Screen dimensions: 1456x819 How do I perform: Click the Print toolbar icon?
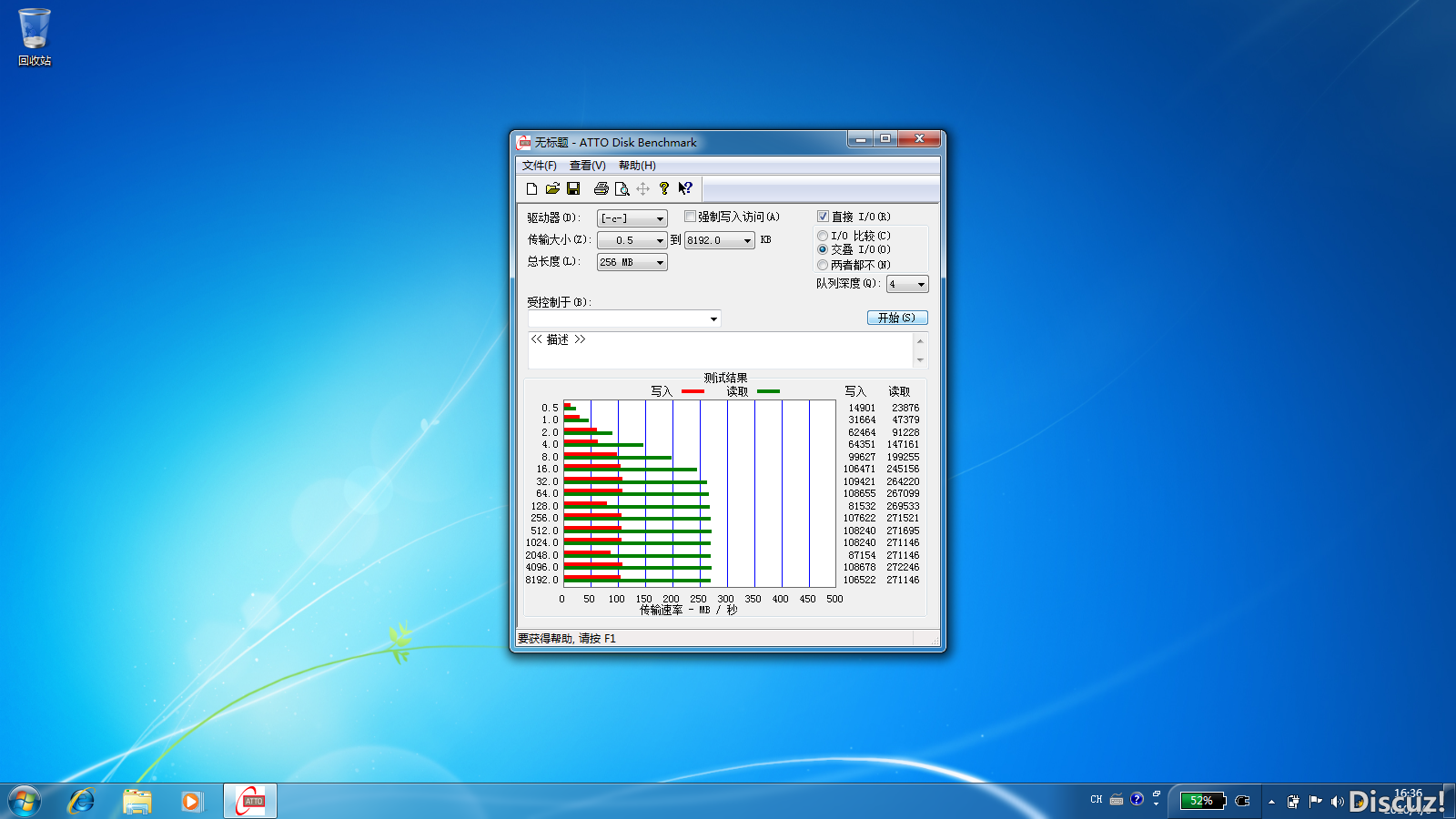pos(601,188)
